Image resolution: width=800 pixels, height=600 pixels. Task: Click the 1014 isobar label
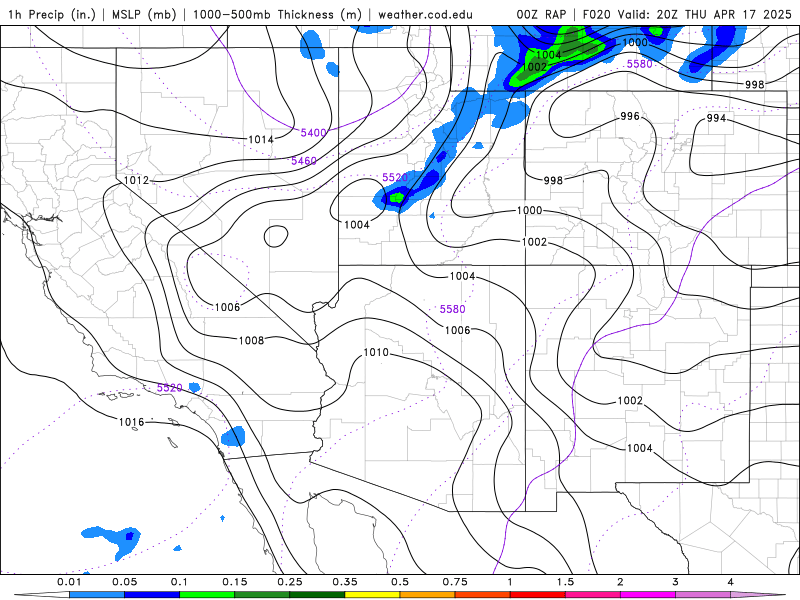pyautogui.click(x=261, y=139)
